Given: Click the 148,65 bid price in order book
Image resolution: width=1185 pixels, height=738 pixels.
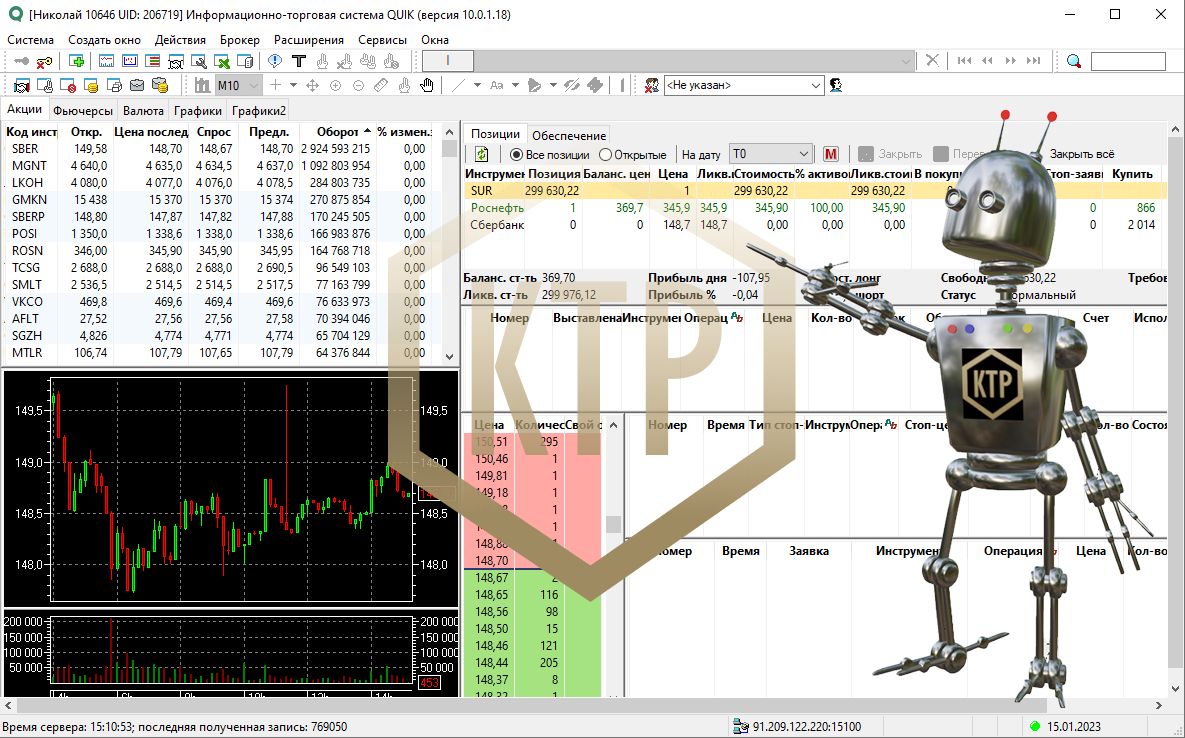Looking at the screenshot, I should 491,594.
